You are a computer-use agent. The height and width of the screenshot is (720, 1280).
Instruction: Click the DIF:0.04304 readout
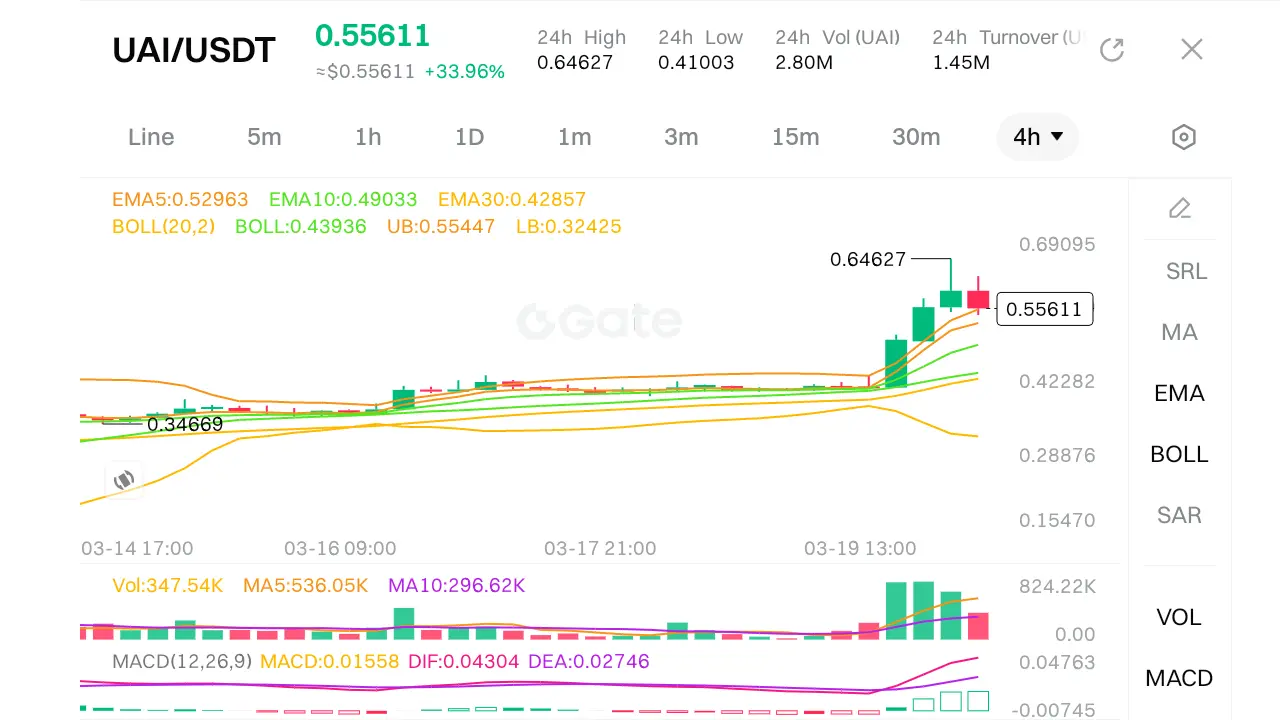click(463, 661)
